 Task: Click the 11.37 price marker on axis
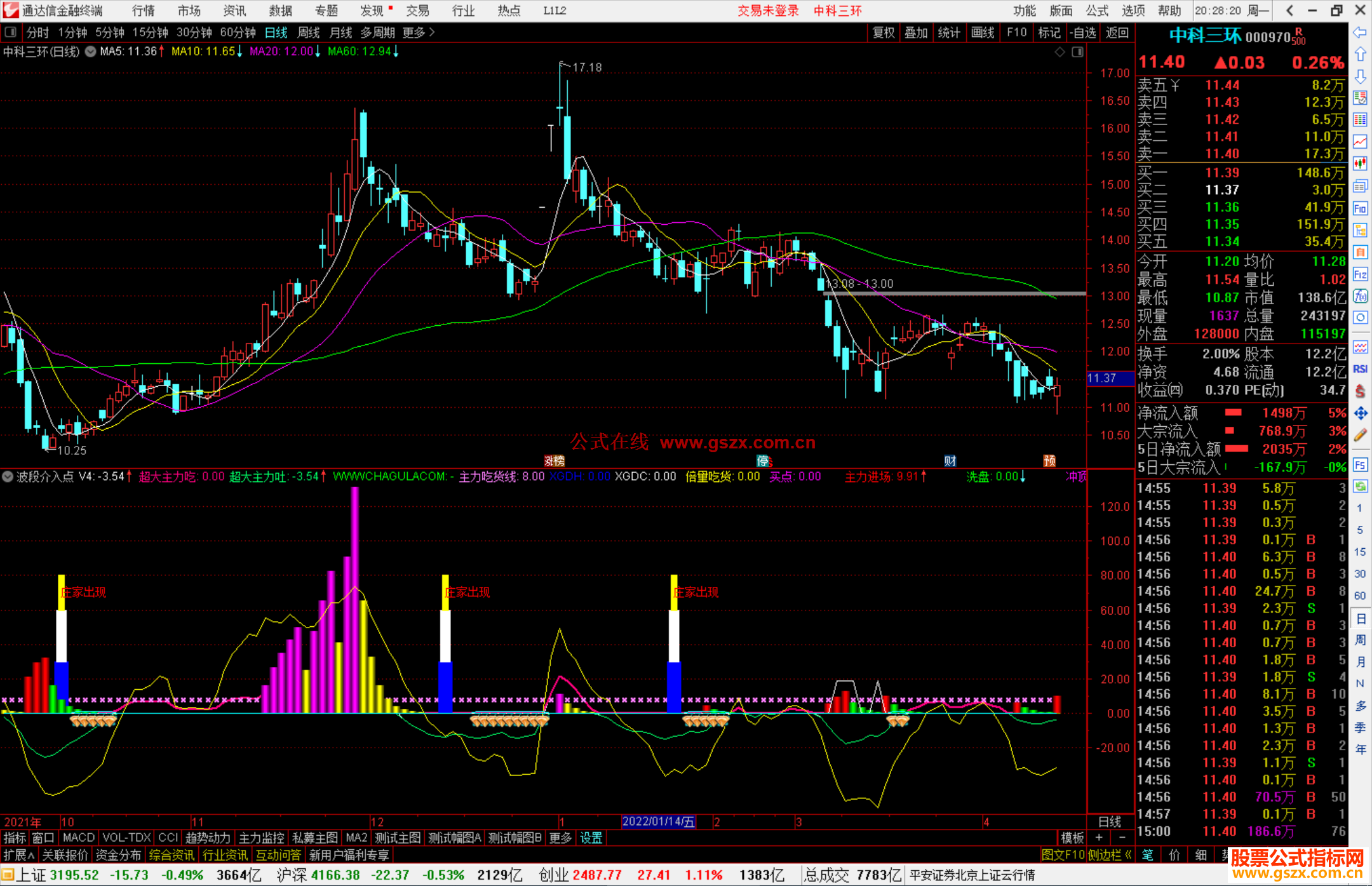(x=1110, y=379)
